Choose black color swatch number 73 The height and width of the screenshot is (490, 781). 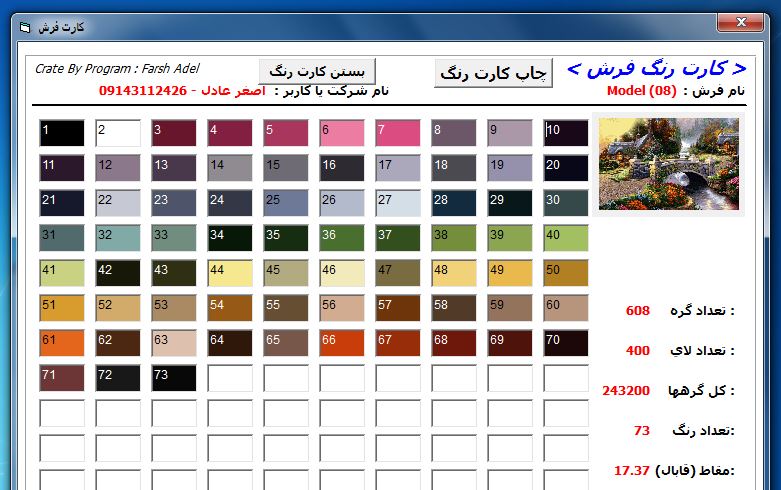tap(174, 379)
